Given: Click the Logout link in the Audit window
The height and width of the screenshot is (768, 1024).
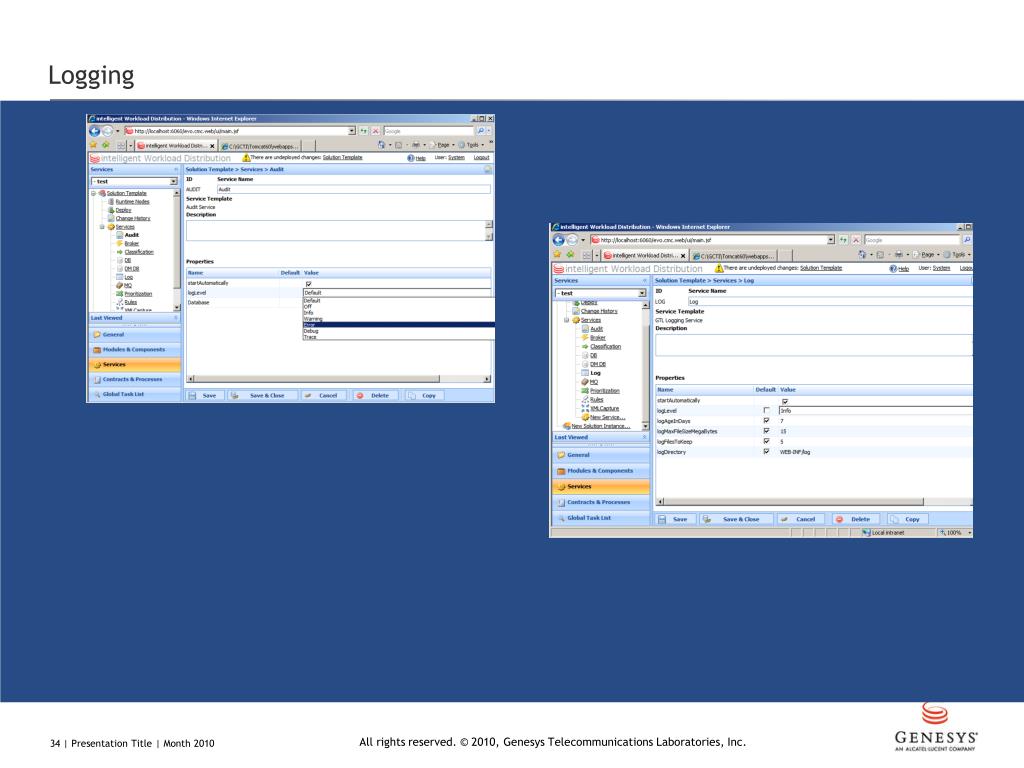Looking at the screenshot, I should [481, 157].
